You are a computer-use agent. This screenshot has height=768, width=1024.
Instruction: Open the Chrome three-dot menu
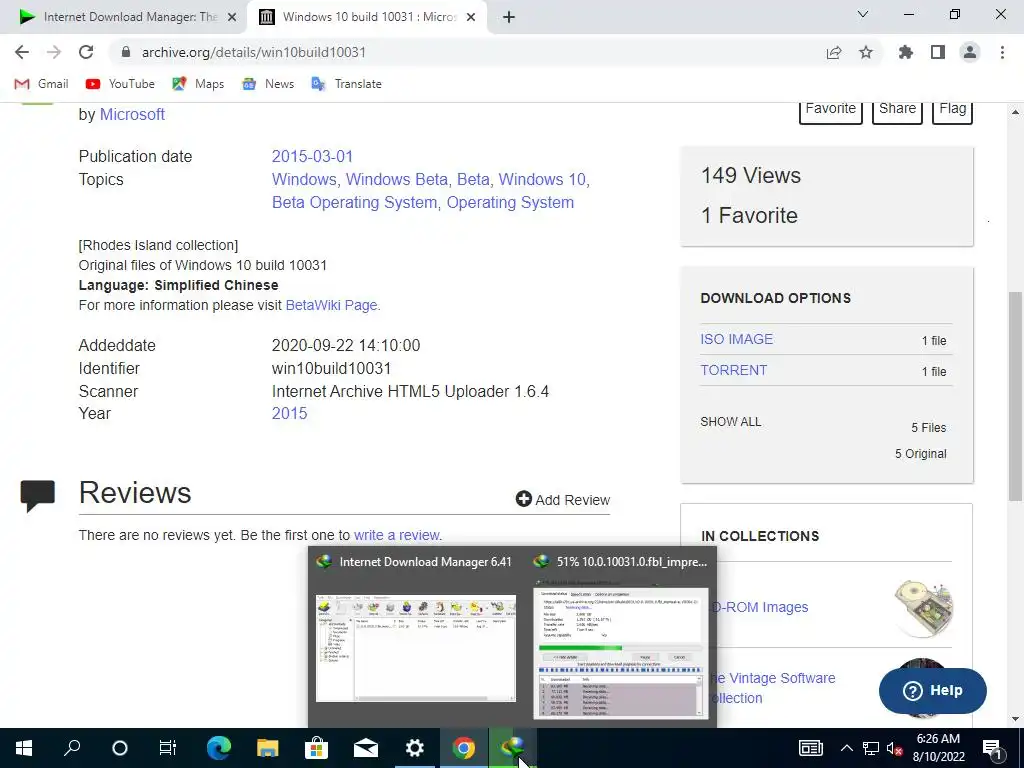(x=1002, y=52)
